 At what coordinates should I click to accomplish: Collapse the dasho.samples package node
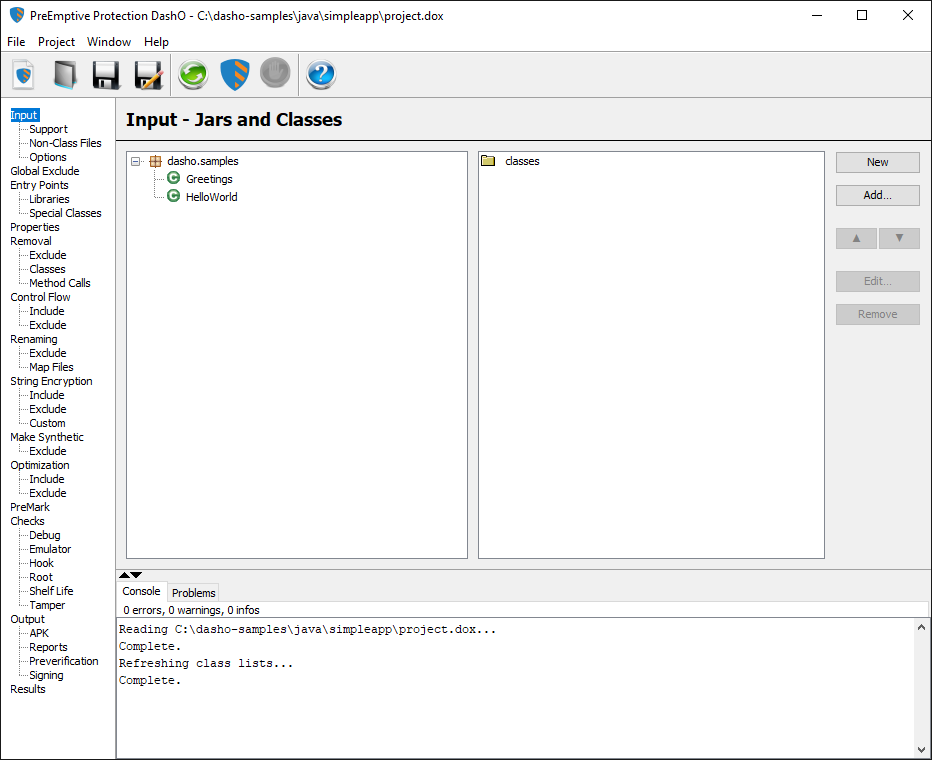(136, 161)
